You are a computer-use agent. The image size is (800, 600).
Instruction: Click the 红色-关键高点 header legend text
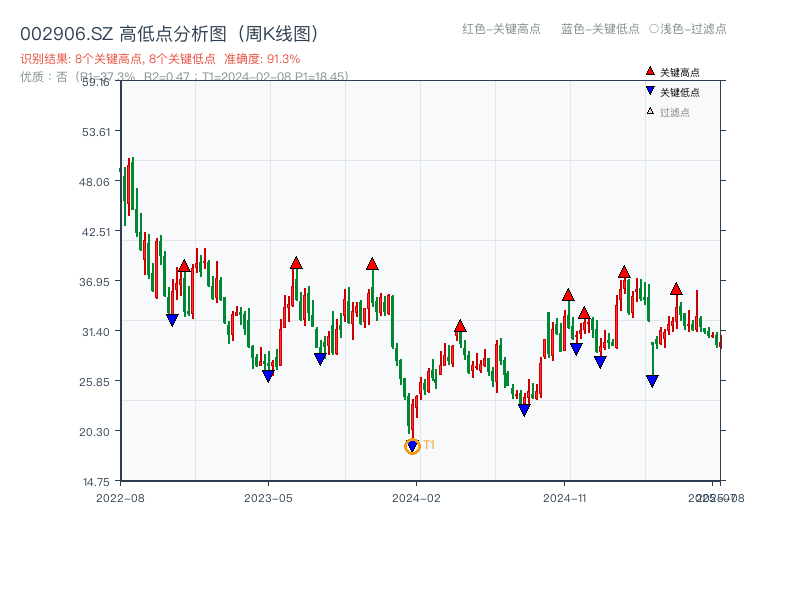click(x=501, y=29)
